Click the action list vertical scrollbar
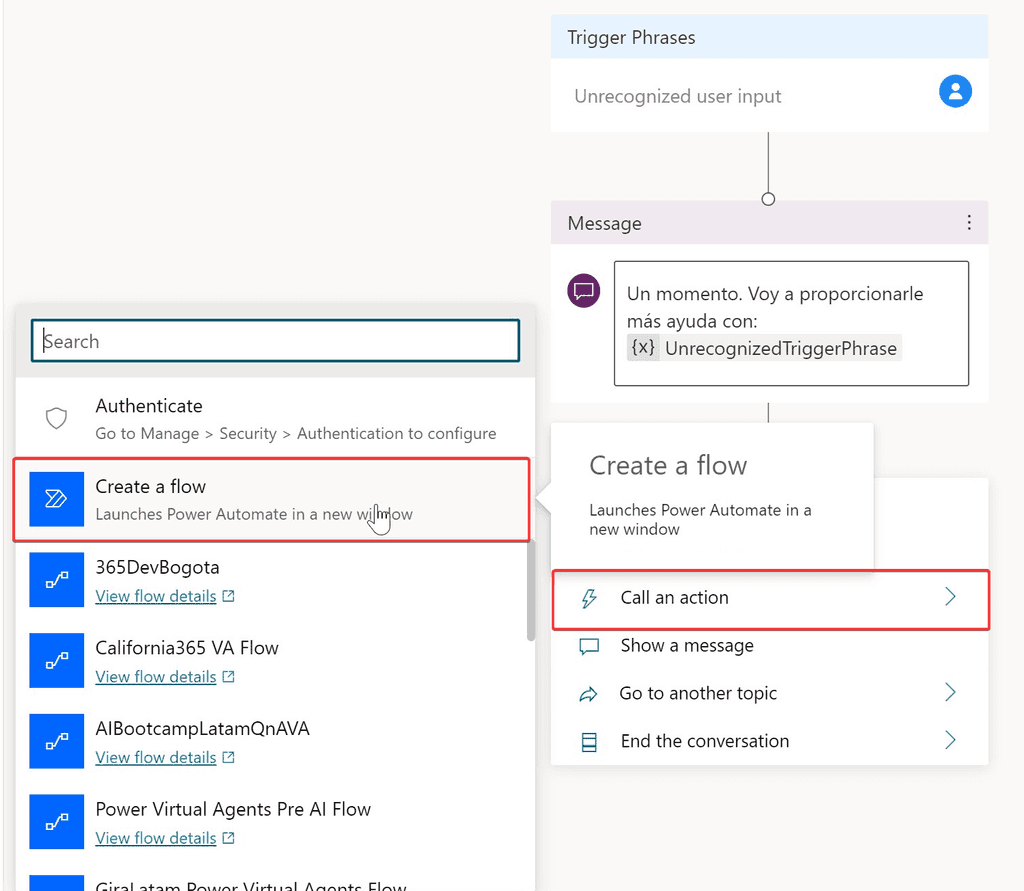Image resolution: width=1024 pixels, height=891 pixels. [x=530, y=590]
